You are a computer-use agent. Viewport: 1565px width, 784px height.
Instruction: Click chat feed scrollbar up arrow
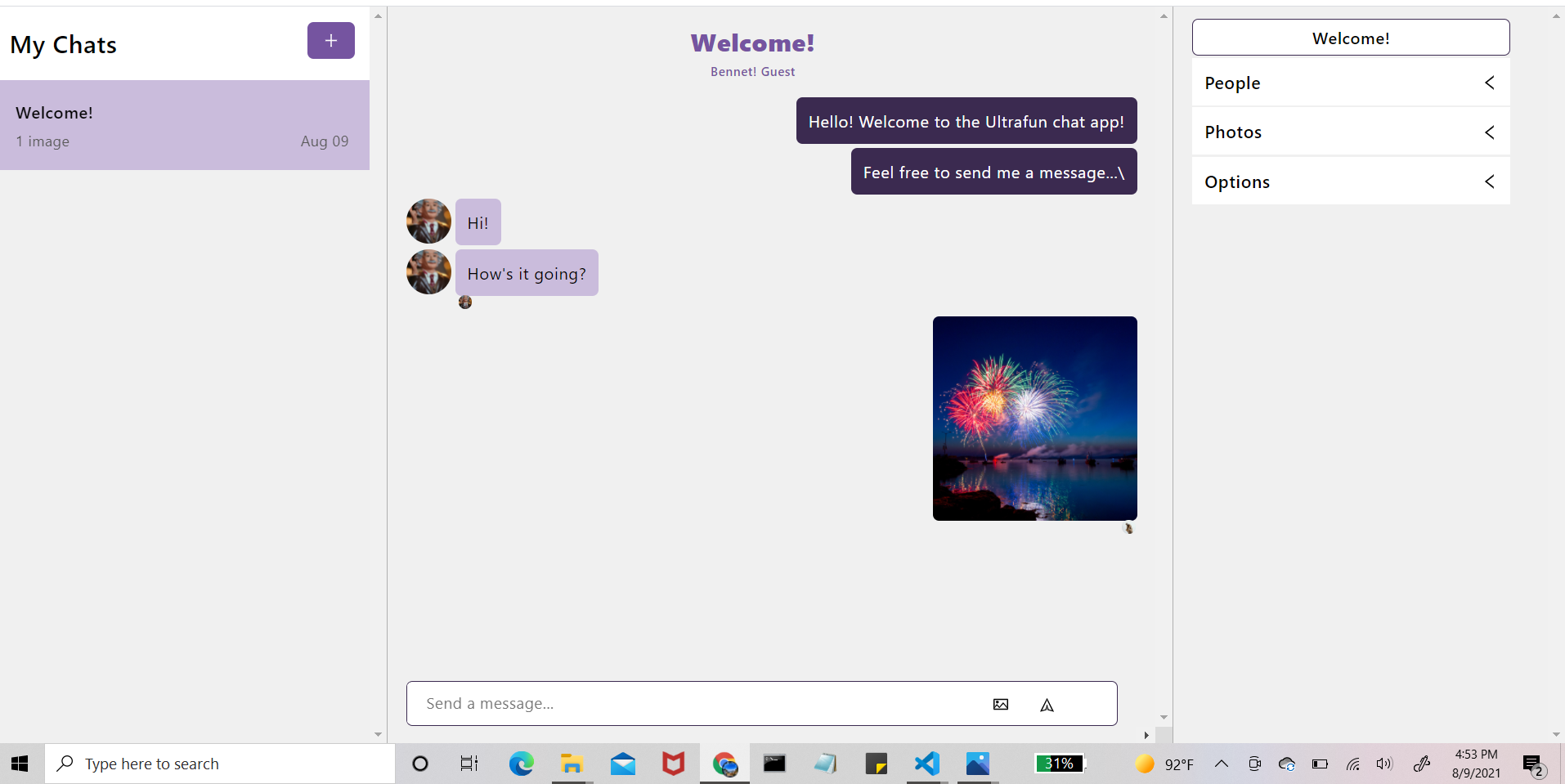(x=1164, y=16)
